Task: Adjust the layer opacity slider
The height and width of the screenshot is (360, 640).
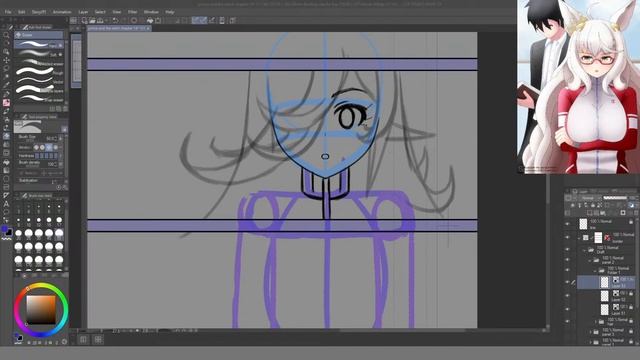Action: [615, 198]
